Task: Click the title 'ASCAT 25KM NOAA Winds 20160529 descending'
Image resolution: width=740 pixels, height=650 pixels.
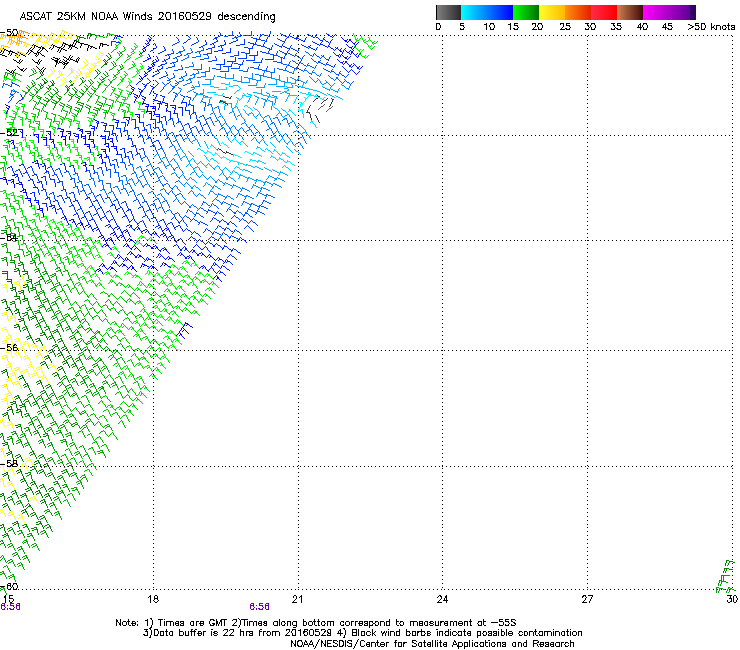Action: pyautogui.click(x=147, y=17)
